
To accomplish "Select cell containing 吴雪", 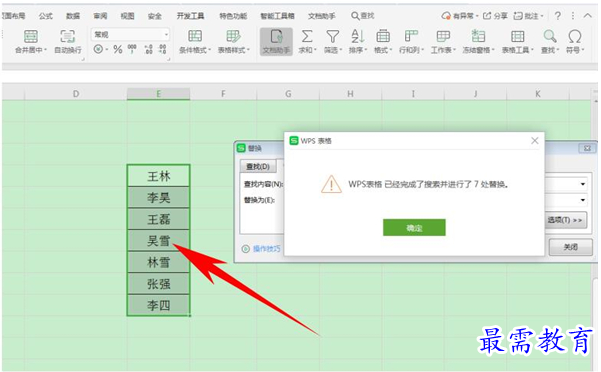I will [158, 241].
